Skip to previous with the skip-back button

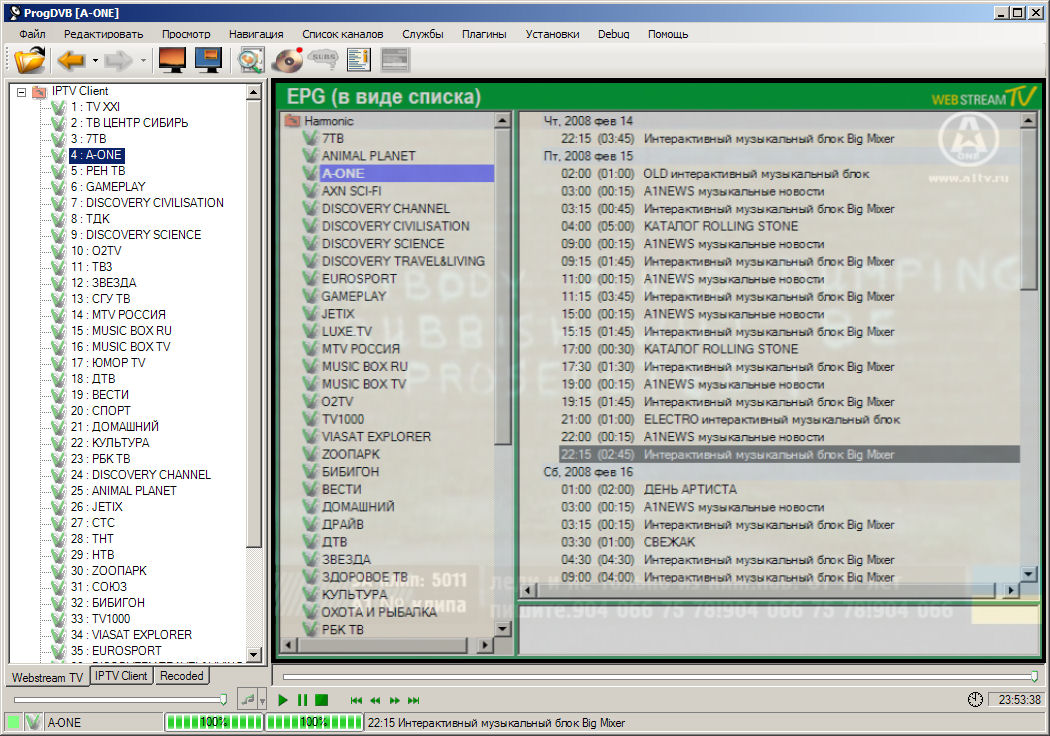coord(356,701)
